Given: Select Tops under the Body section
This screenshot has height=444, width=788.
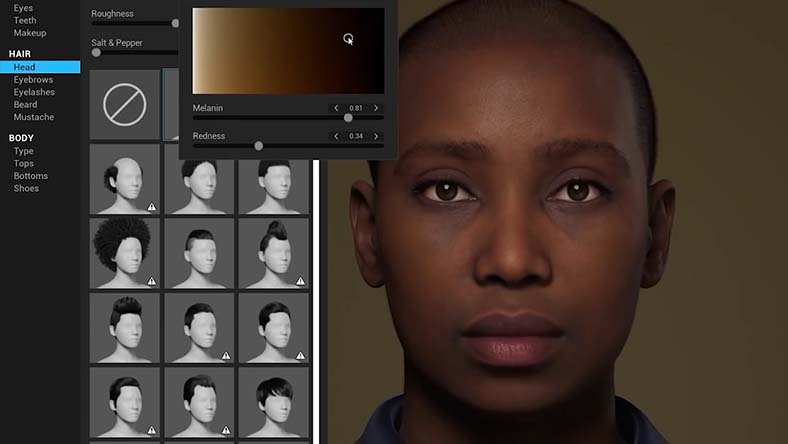Looking at the screenshot, I should [23, 164].
